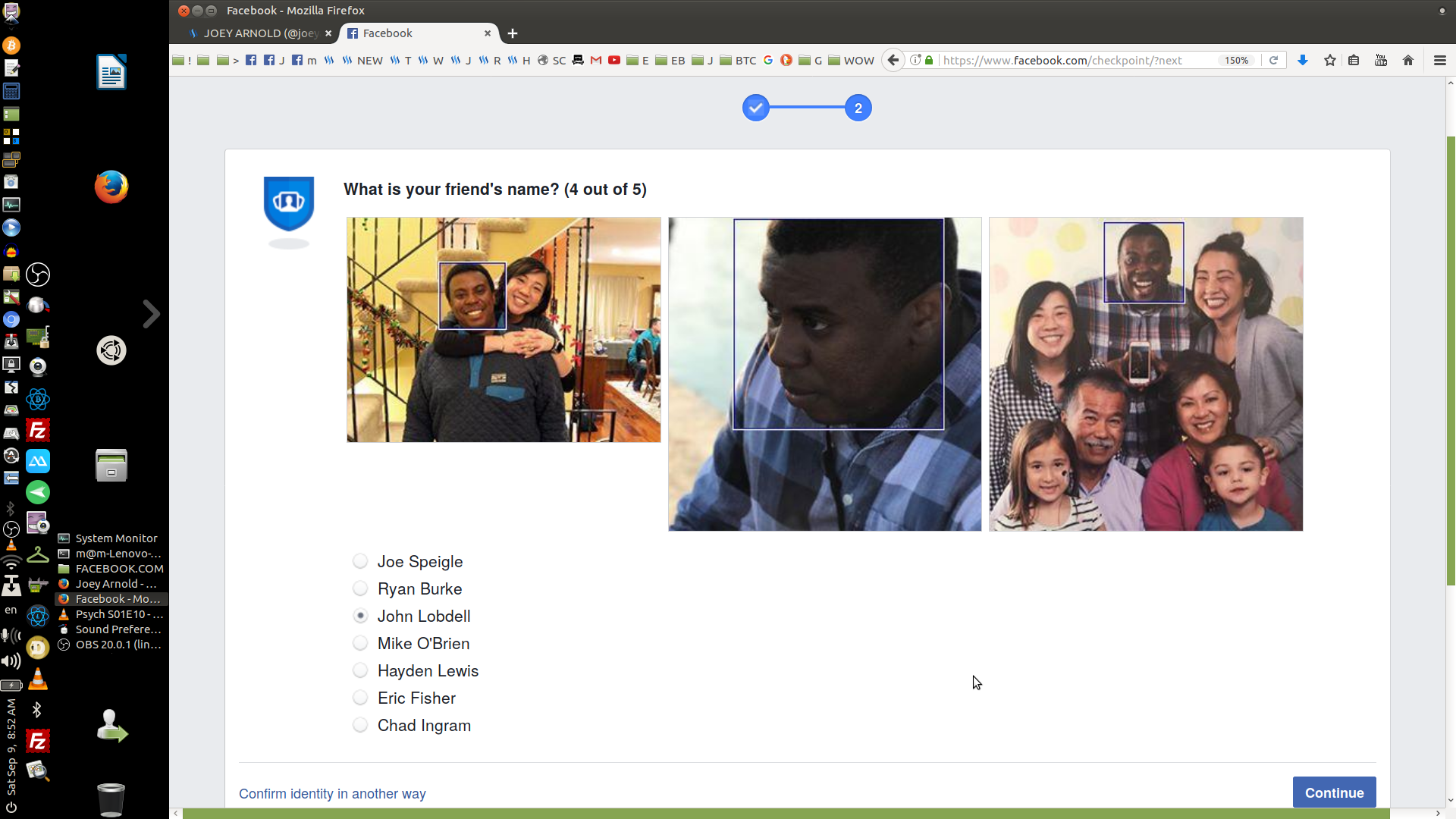
Task: Click the en keyboard layout indicator
Action: click(11, 610)
